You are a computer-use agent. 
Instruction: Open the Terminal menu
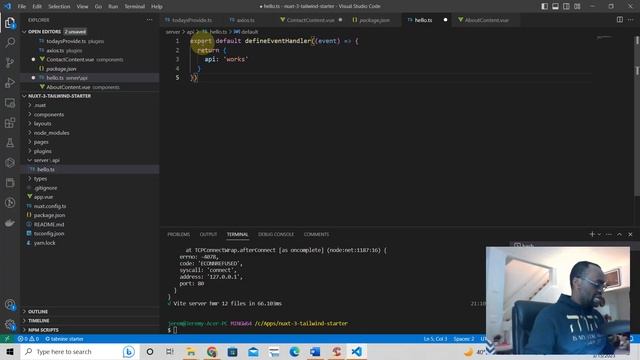point(135,6)
